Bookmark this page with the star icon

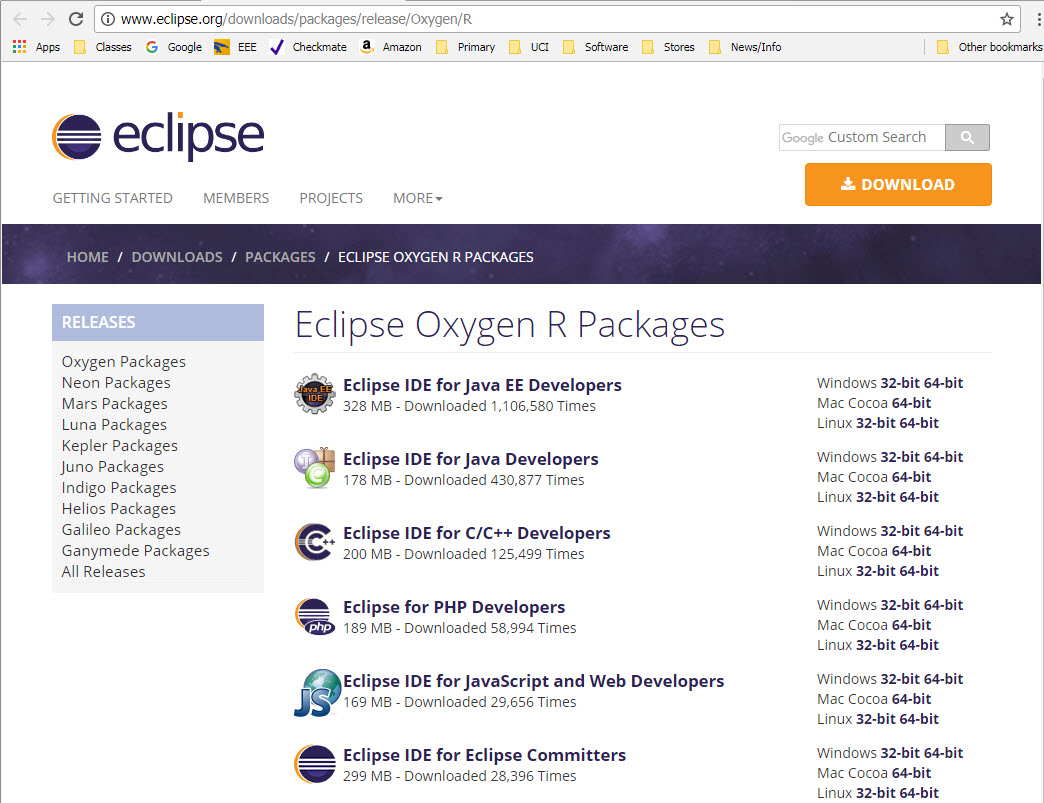click(x=1008, y=18)
